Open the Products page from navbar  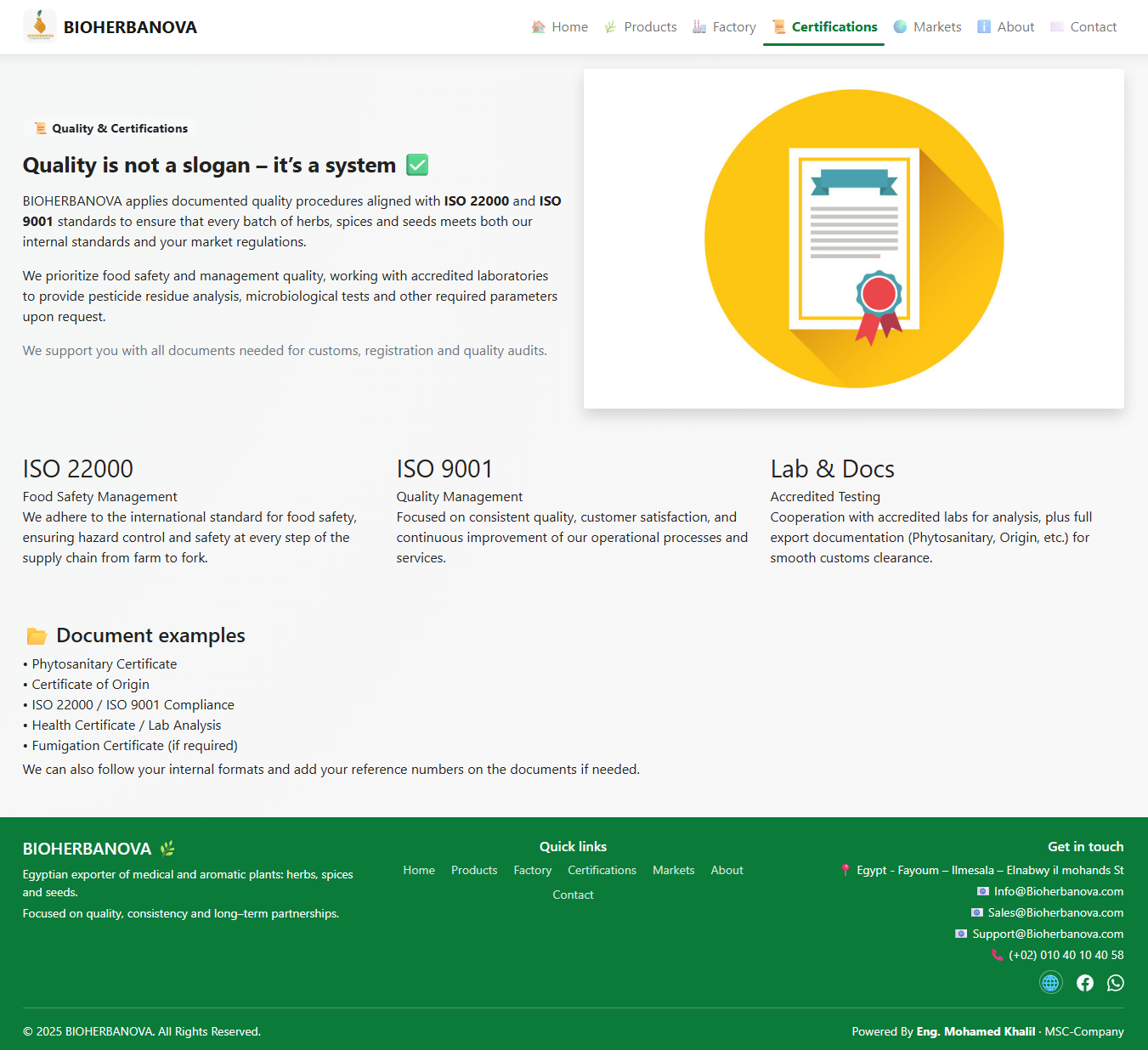tap(641, 27)
